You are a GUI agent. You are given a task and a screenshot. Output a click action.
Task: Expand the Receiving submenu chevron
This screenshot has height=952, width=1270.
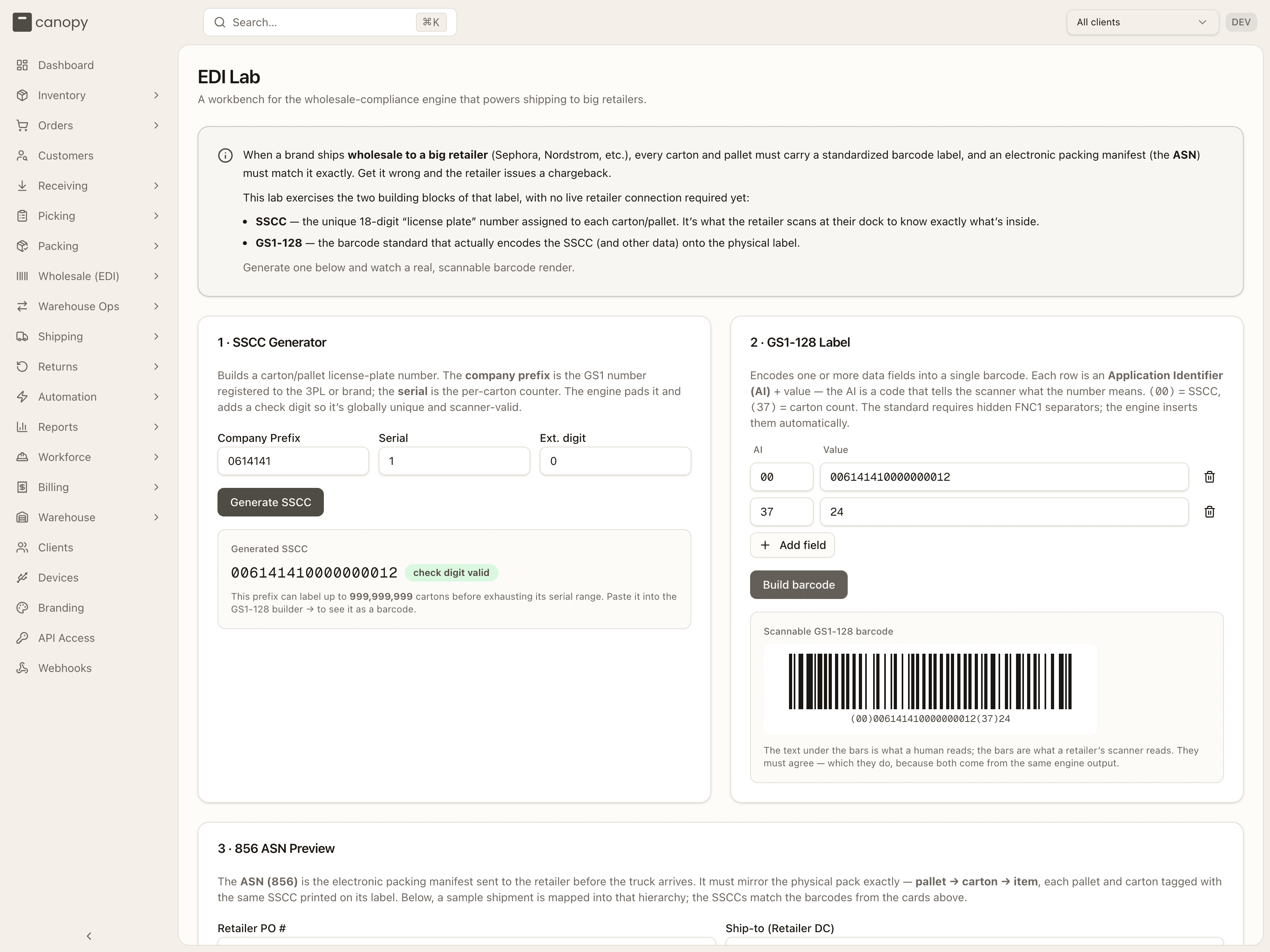tap(156, 186)
